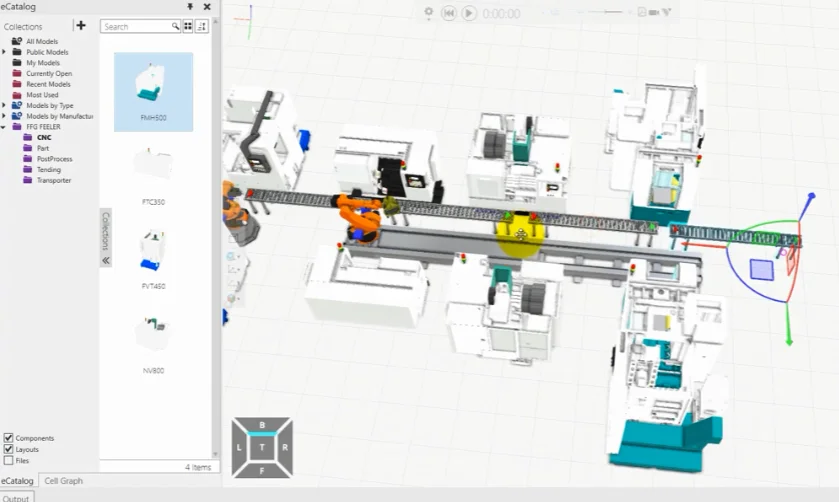Expand the Models by Type node

[4, 105]
